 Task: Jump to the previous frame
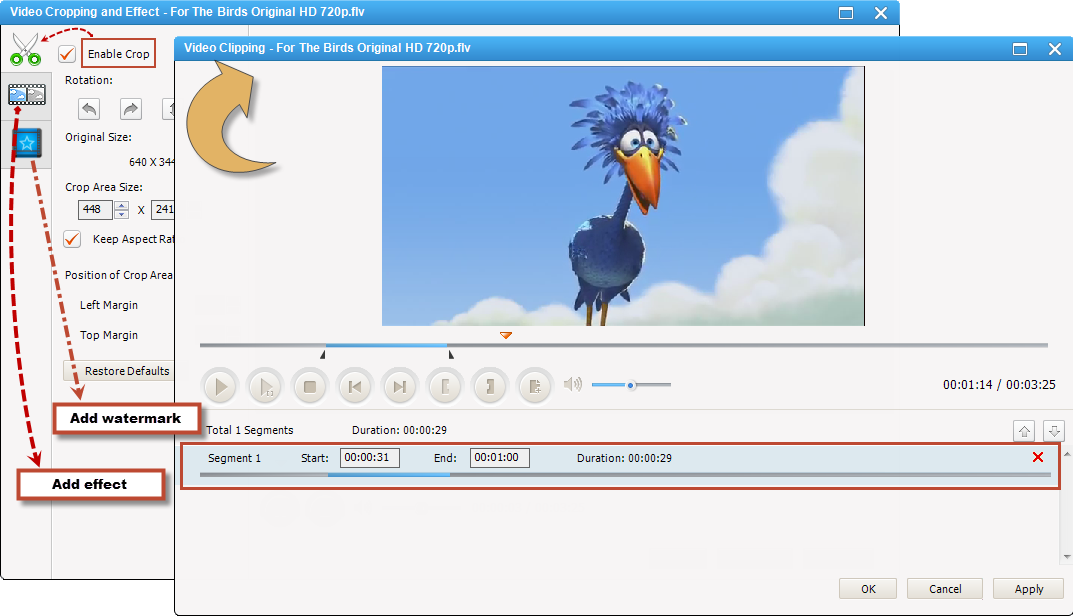[x=354, y=386]
